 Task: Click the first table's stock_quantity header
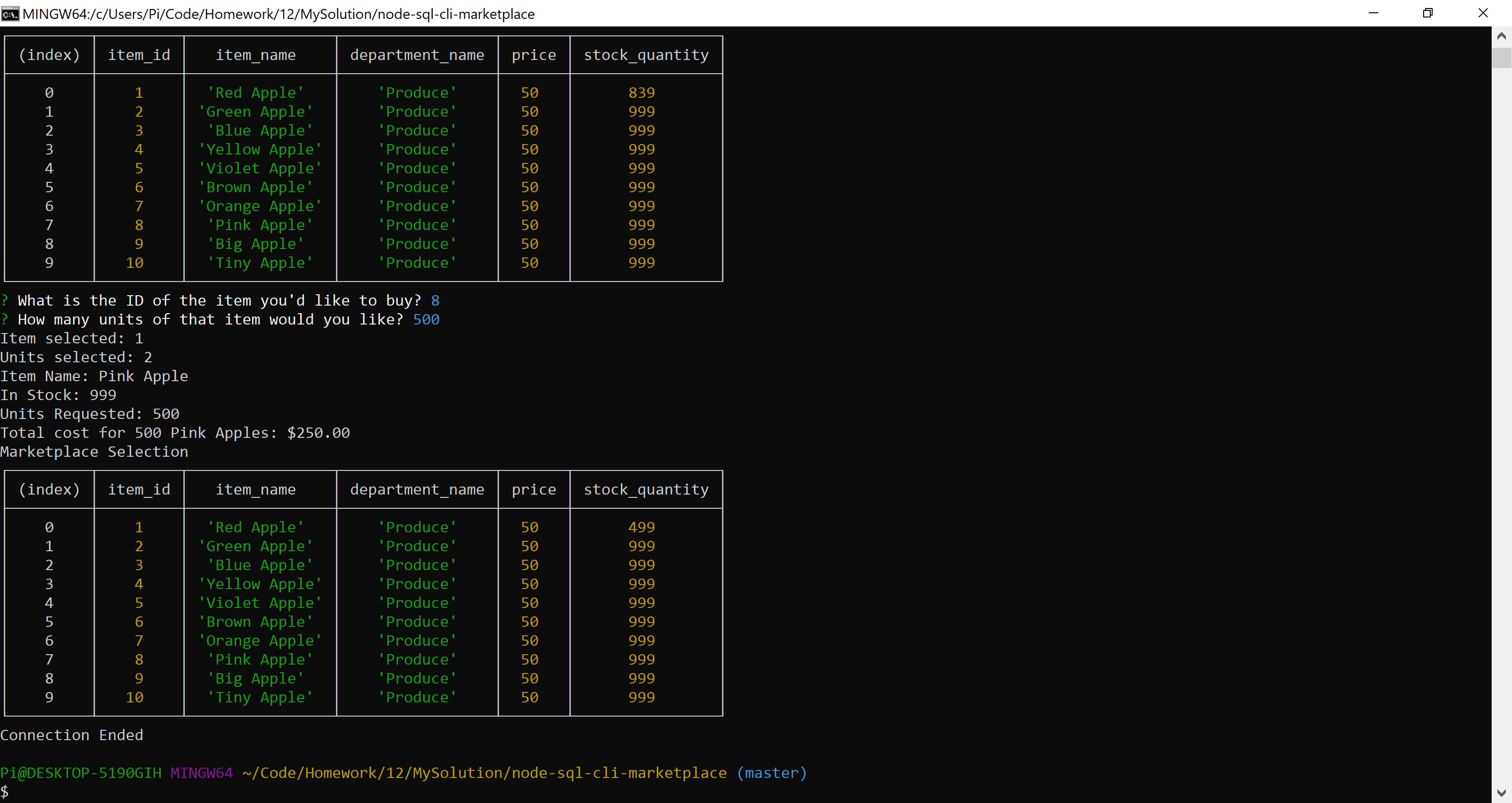pos(645,55)
